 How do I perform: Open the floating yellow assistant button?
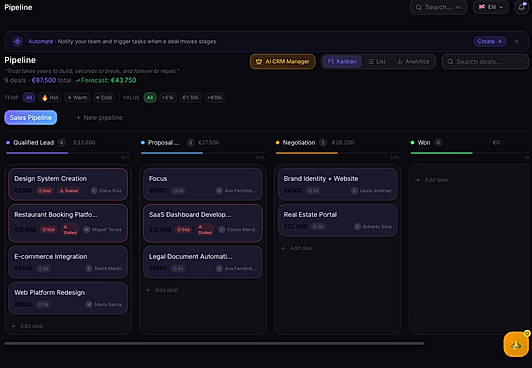point(516,345)
